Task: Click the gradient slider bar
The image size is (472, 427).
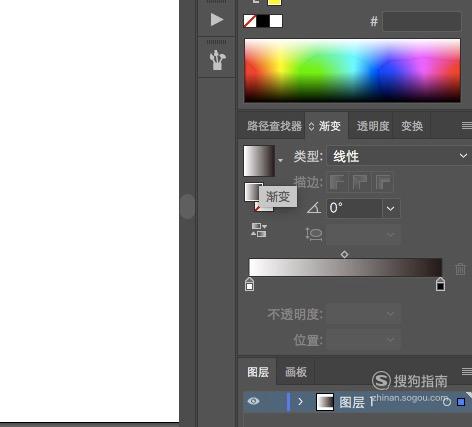Action: pos(346,267)
